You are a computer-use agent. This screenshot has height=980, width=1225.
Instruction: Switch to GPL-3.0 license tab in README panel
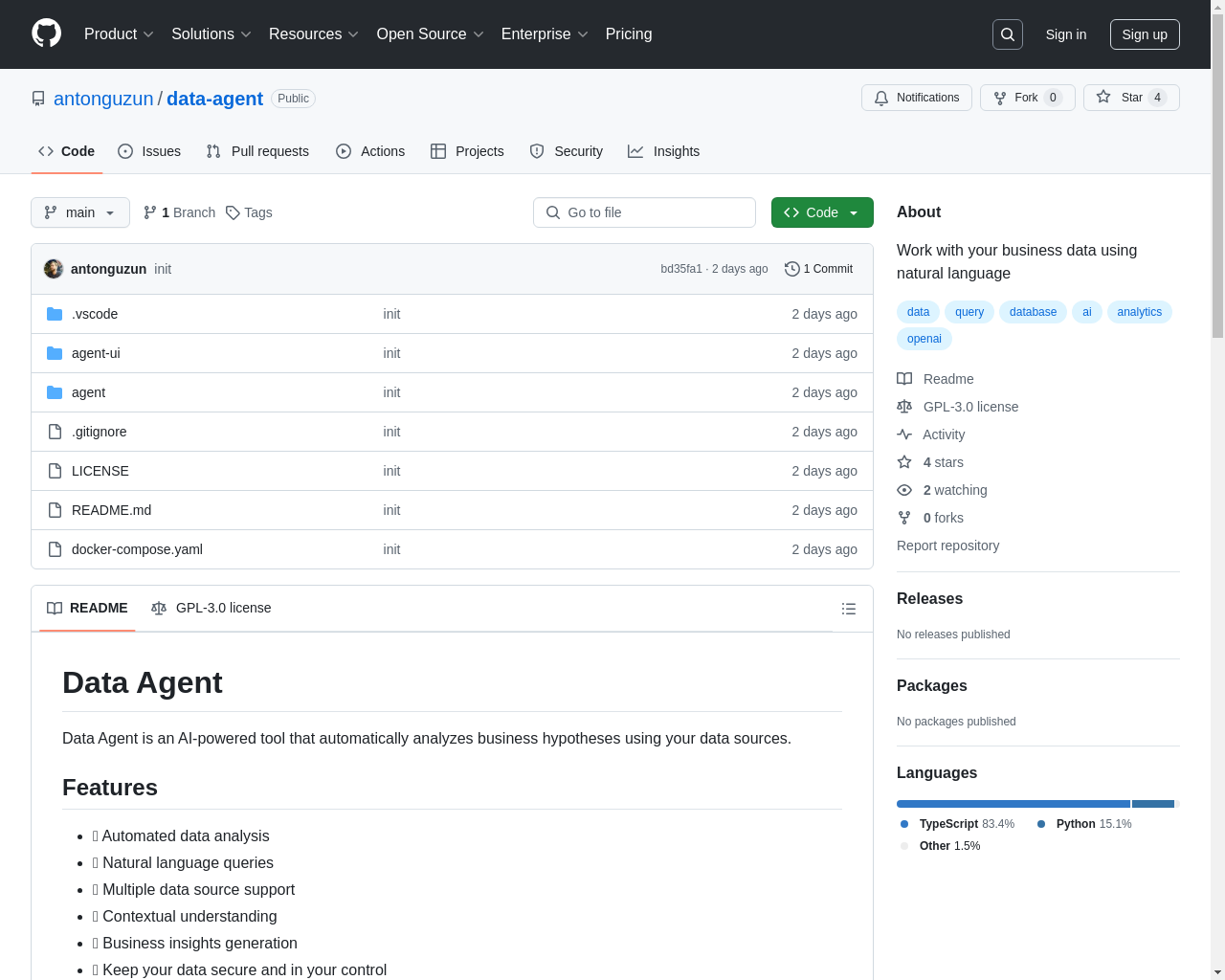(x=212, y=608)
